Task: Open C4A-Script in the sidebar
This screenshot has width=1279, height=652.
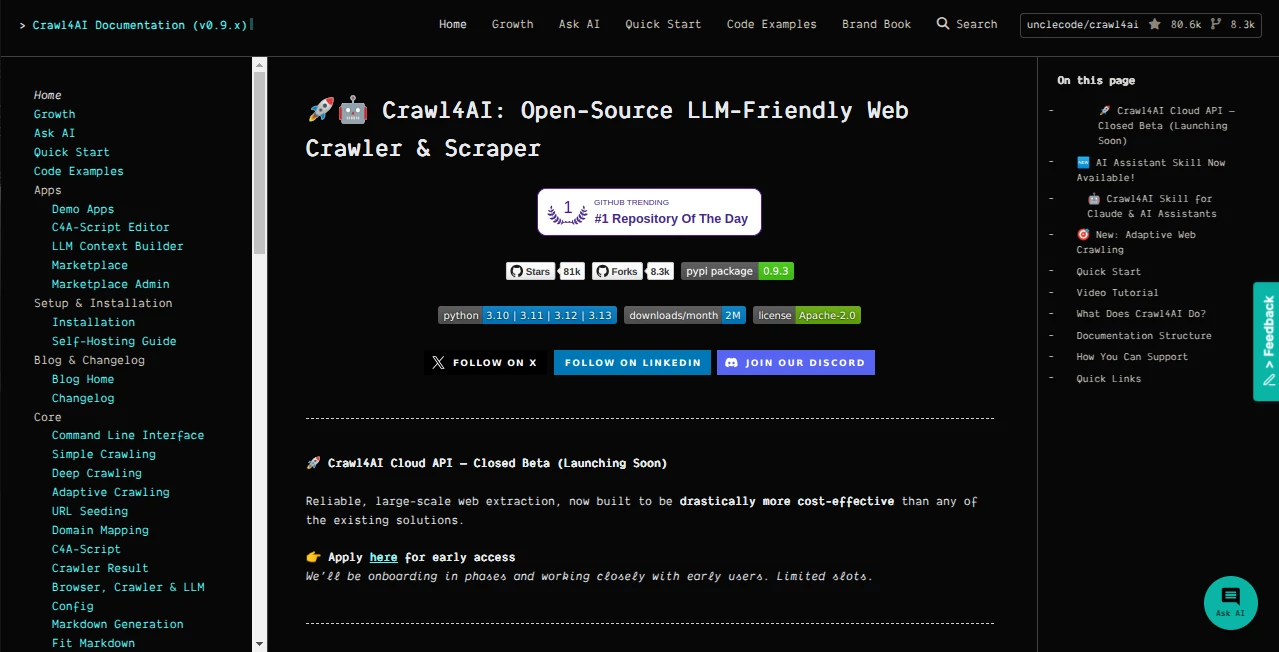Action: pyautogui.click(x=86, y=549)
